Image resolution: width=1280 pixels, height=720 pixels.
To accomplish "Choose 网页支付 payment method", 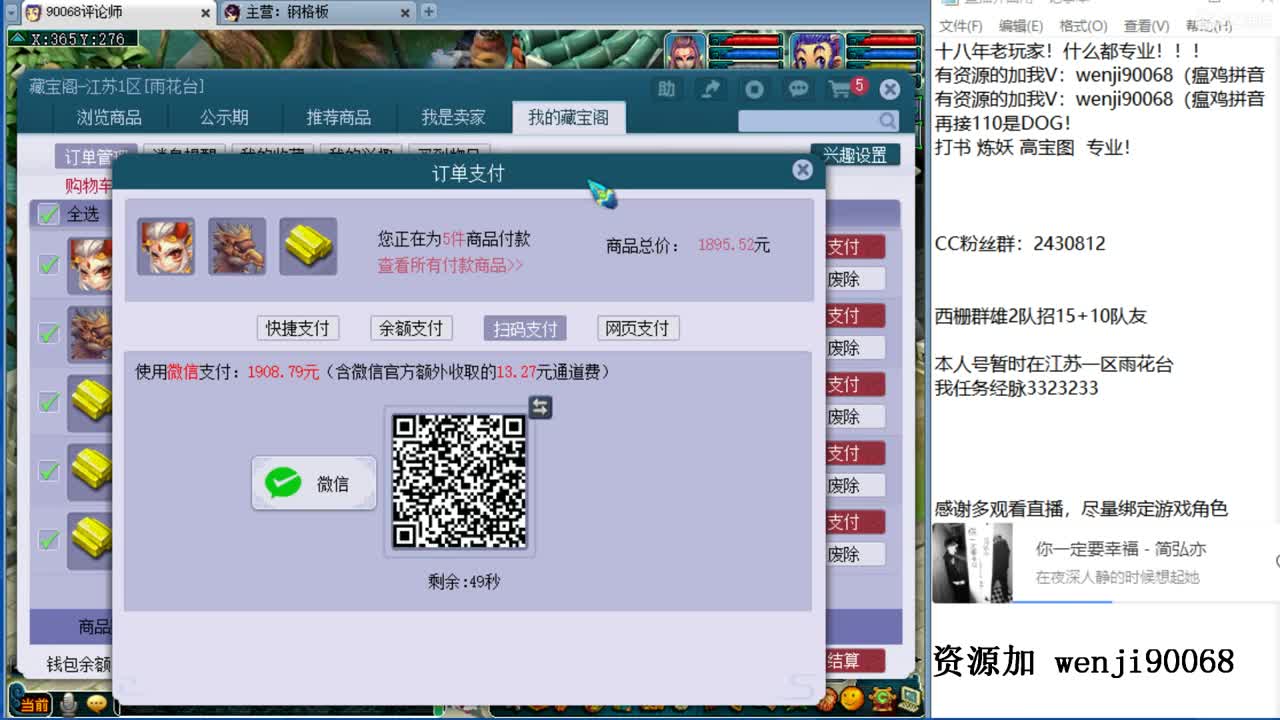I will 638,328.
